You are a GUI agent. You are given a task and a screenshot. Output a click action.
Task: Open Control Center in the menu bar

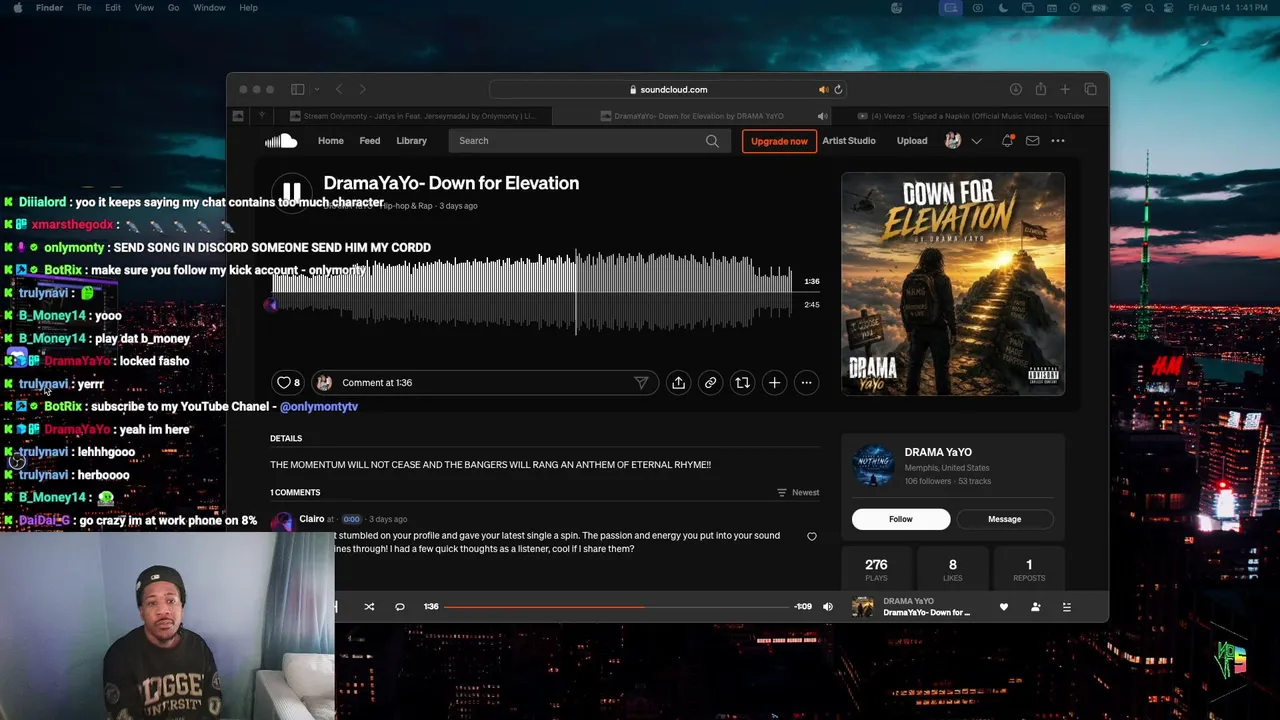1167,8
